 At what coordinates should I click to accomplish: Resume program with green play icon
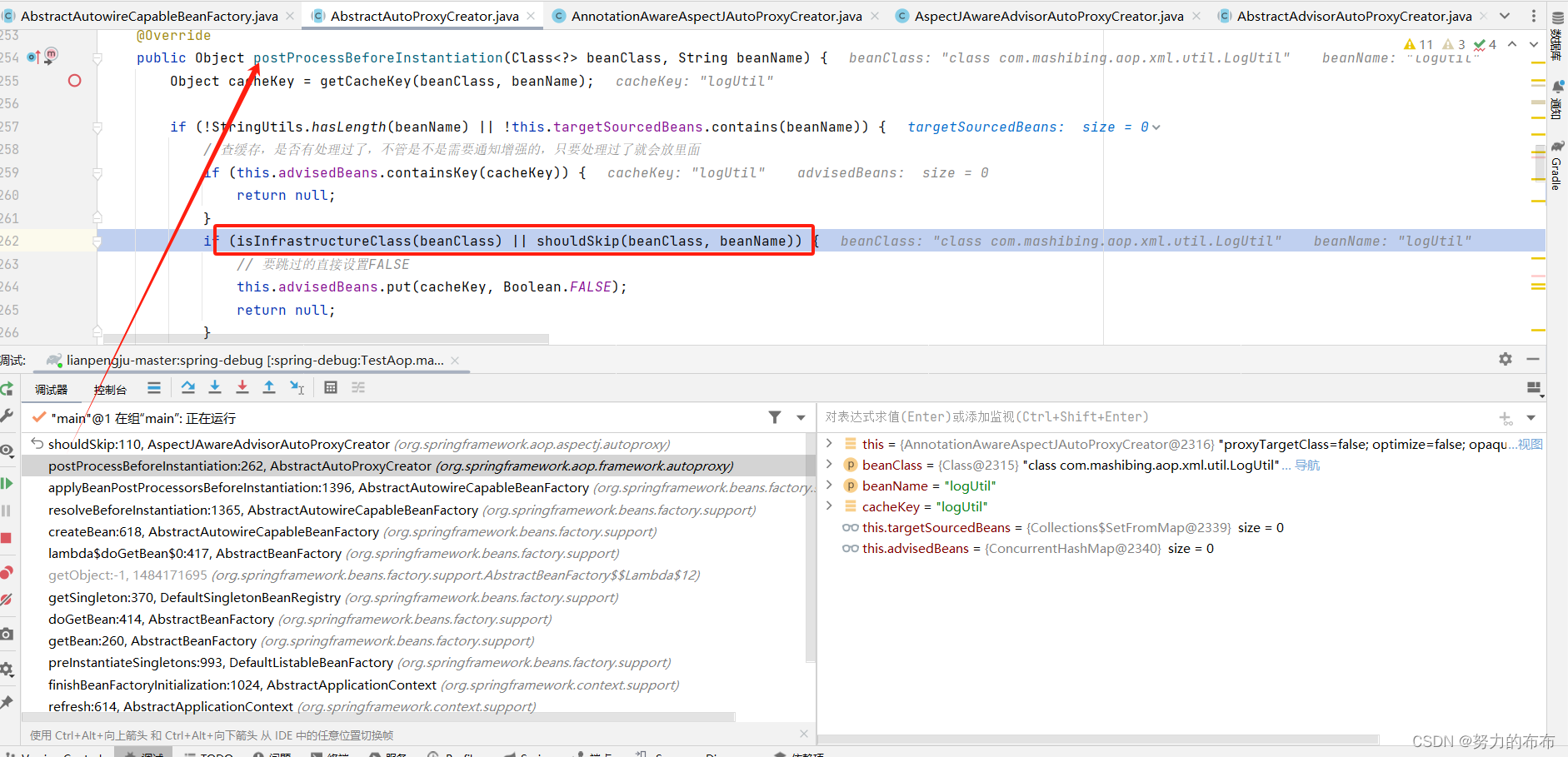6,483
